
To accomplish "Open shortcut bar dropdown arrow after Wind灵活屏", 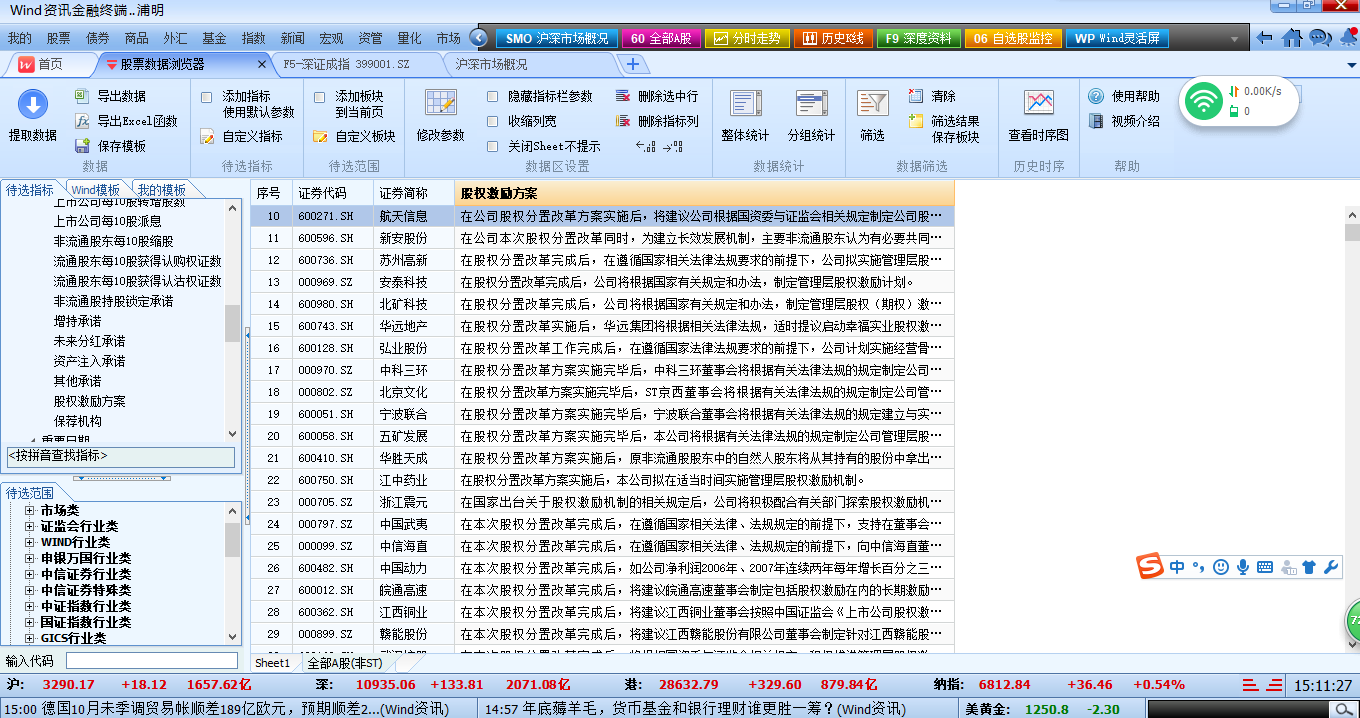I will coord(1234,40).
